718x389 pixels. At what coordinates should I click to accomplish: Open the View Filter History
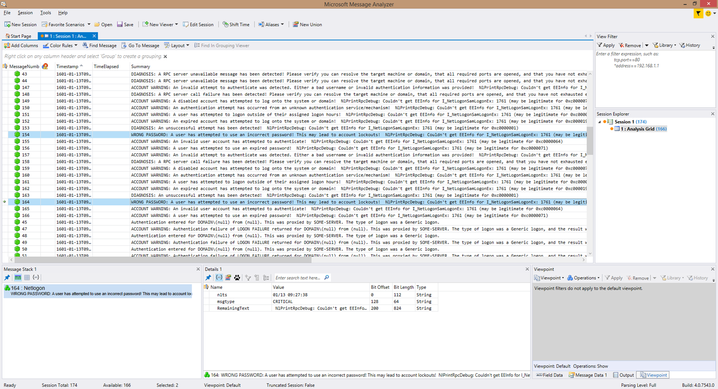tap(690, 45)
